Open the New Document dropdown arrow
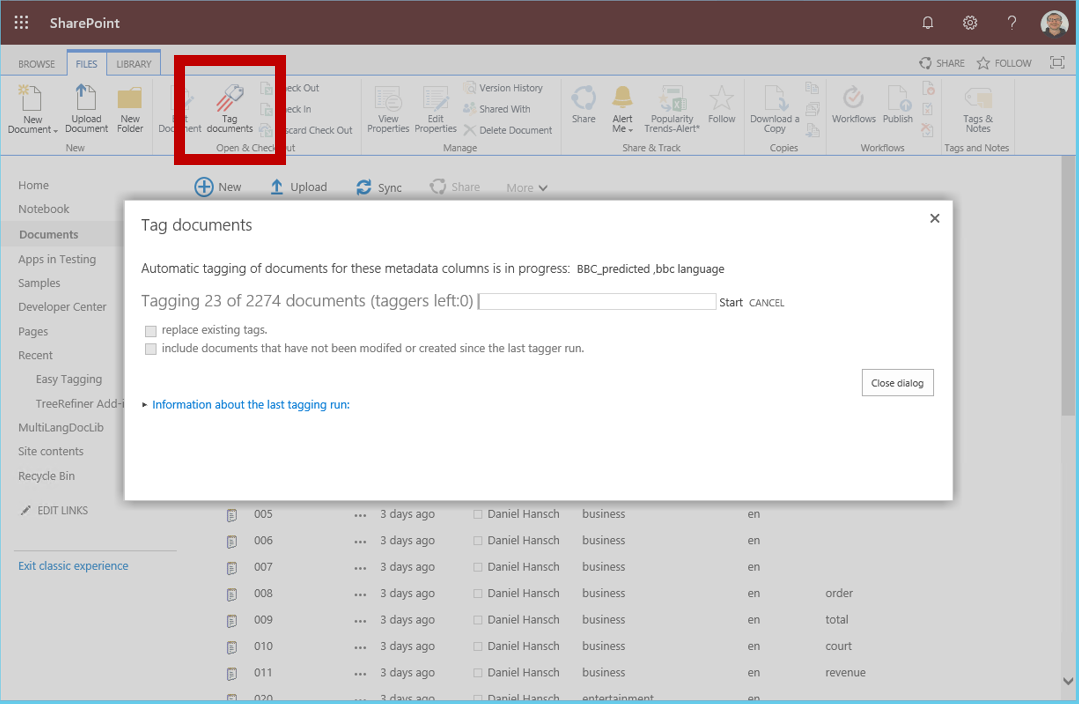This screenshot has width=1079, height=704. pyautogui.click(x=55, y=131)
